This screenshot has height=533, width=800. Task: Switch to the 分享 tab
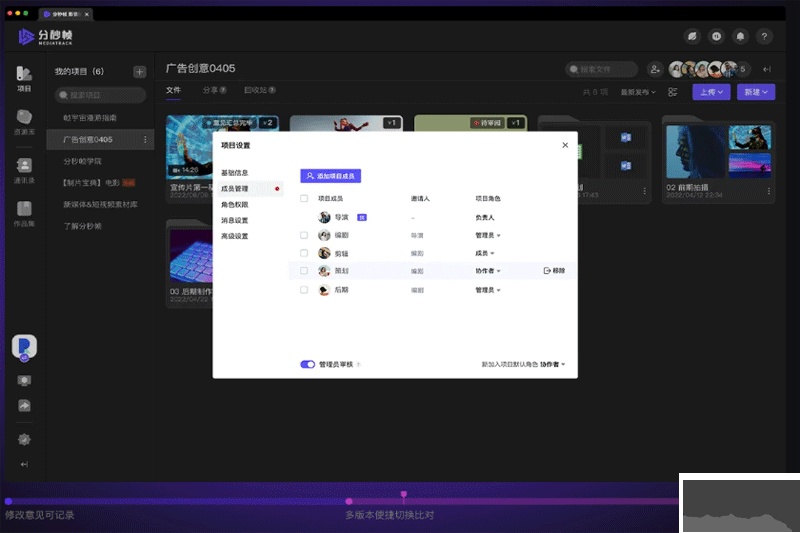coord(214,90)
